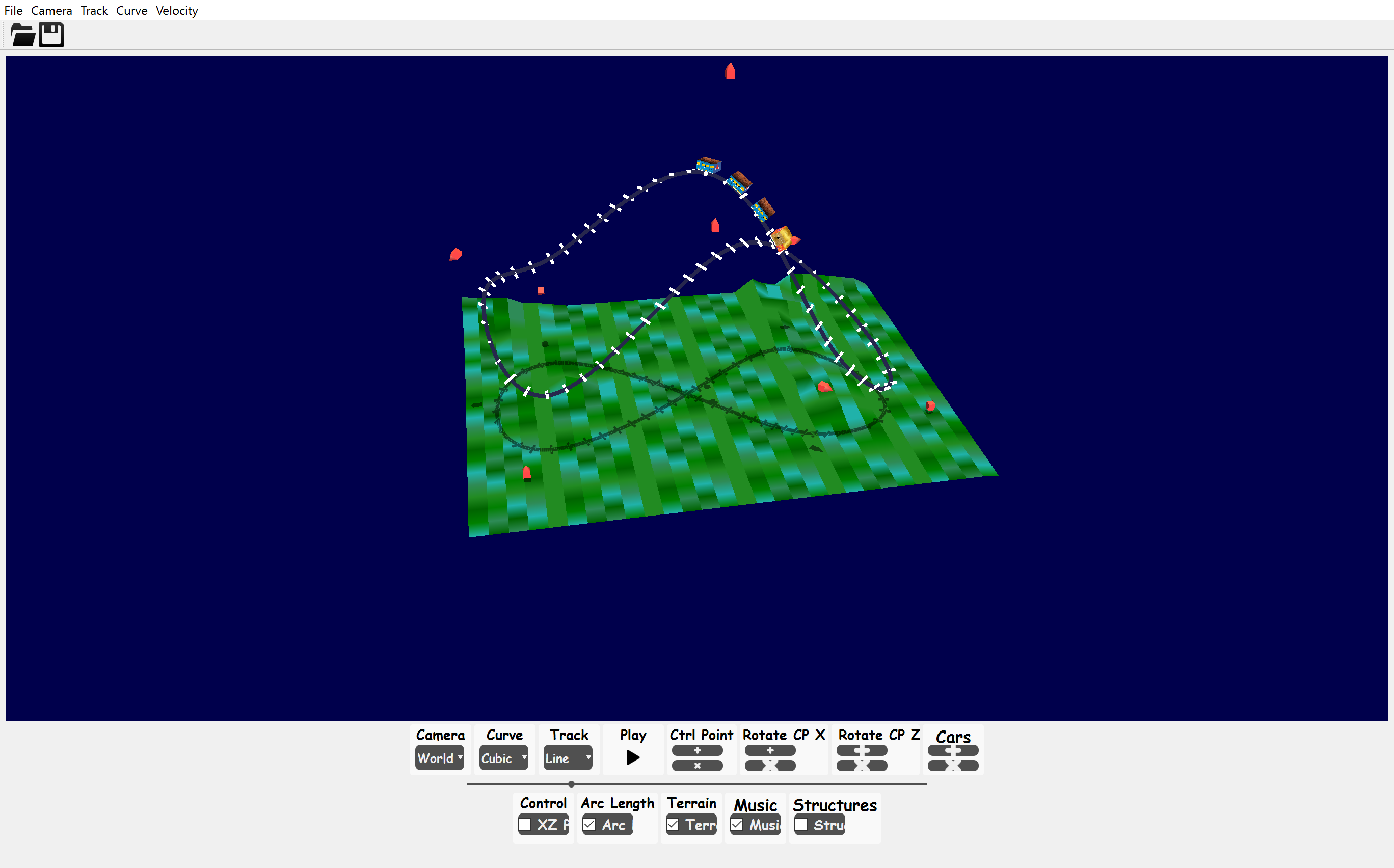Viewport: 1394px width, 868px height.
Task: Toggle the Terrain checkbox off
Action: coord(673,825)
